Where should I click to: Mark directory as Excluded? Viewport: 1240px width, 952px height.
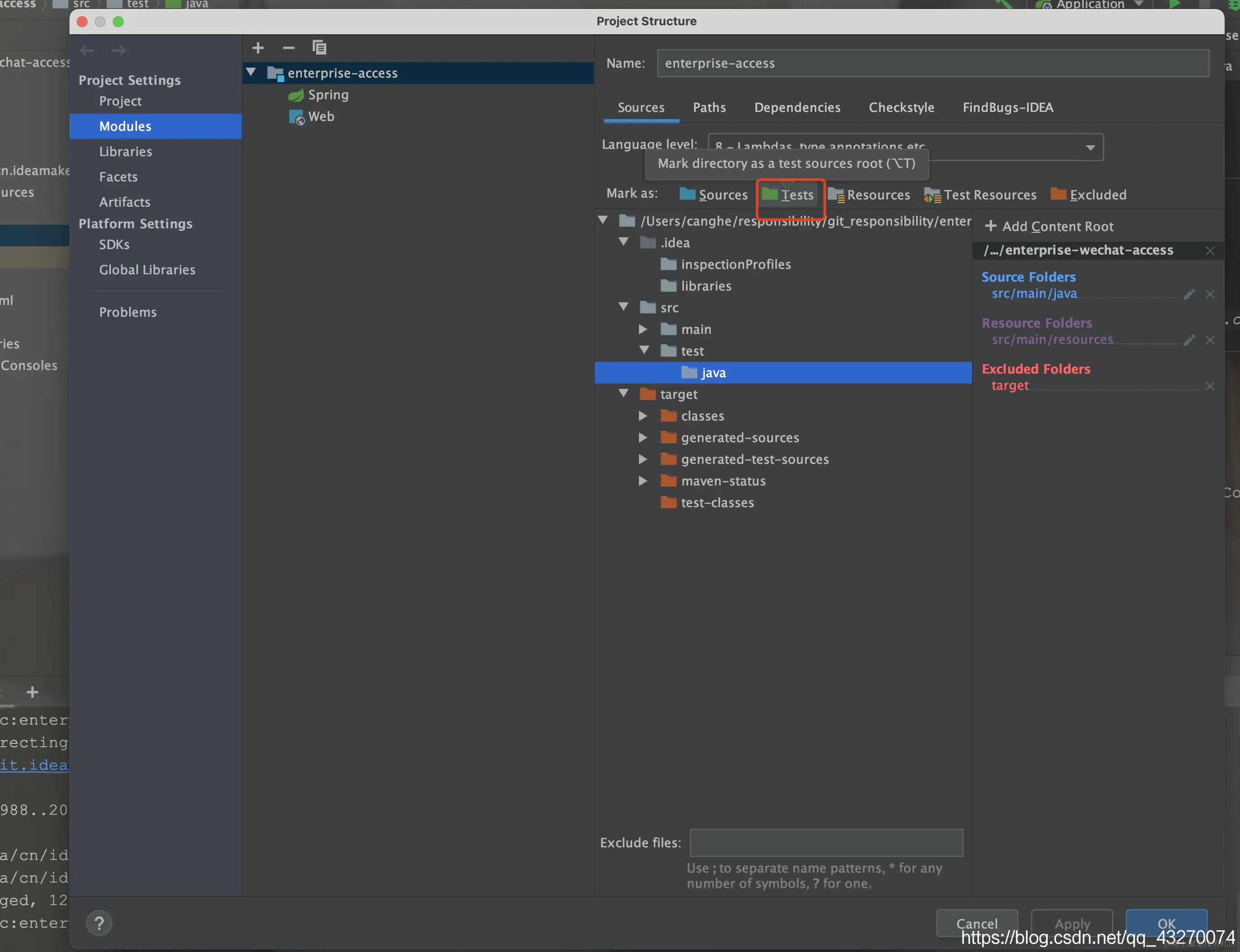click(1089, 195)
